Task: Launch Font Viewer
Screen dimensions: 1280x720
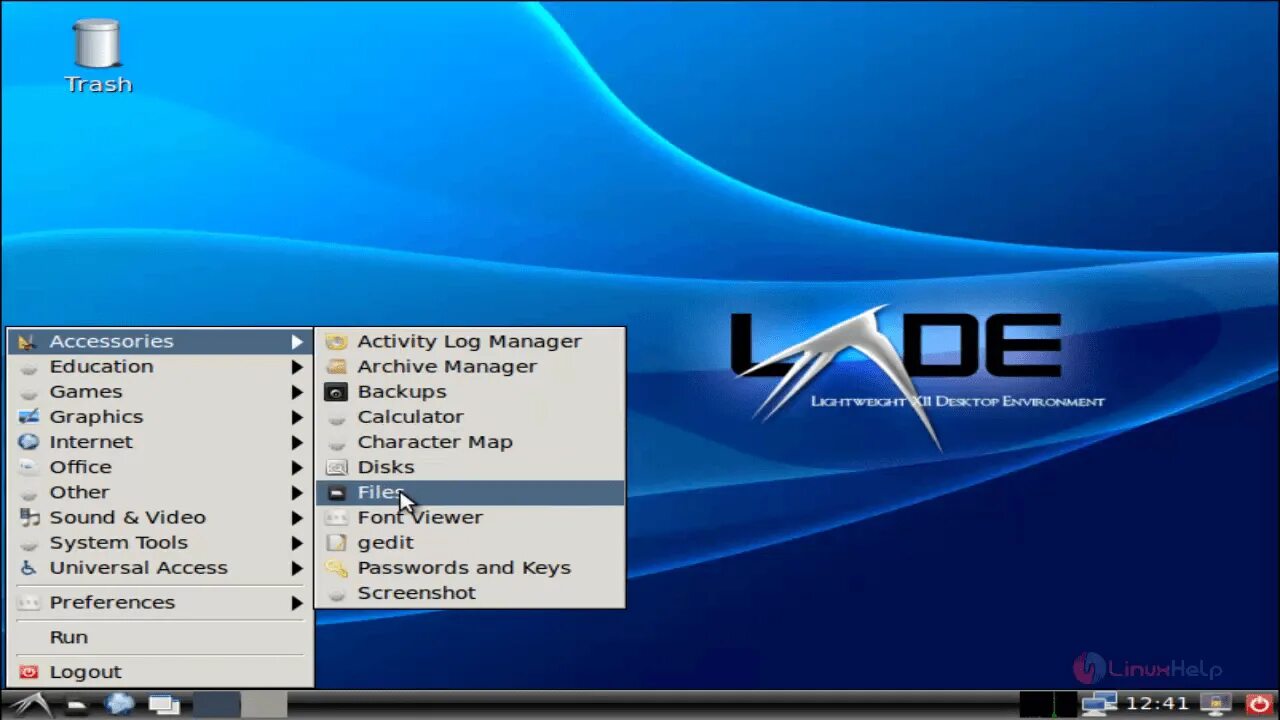Action: (470, 517)
